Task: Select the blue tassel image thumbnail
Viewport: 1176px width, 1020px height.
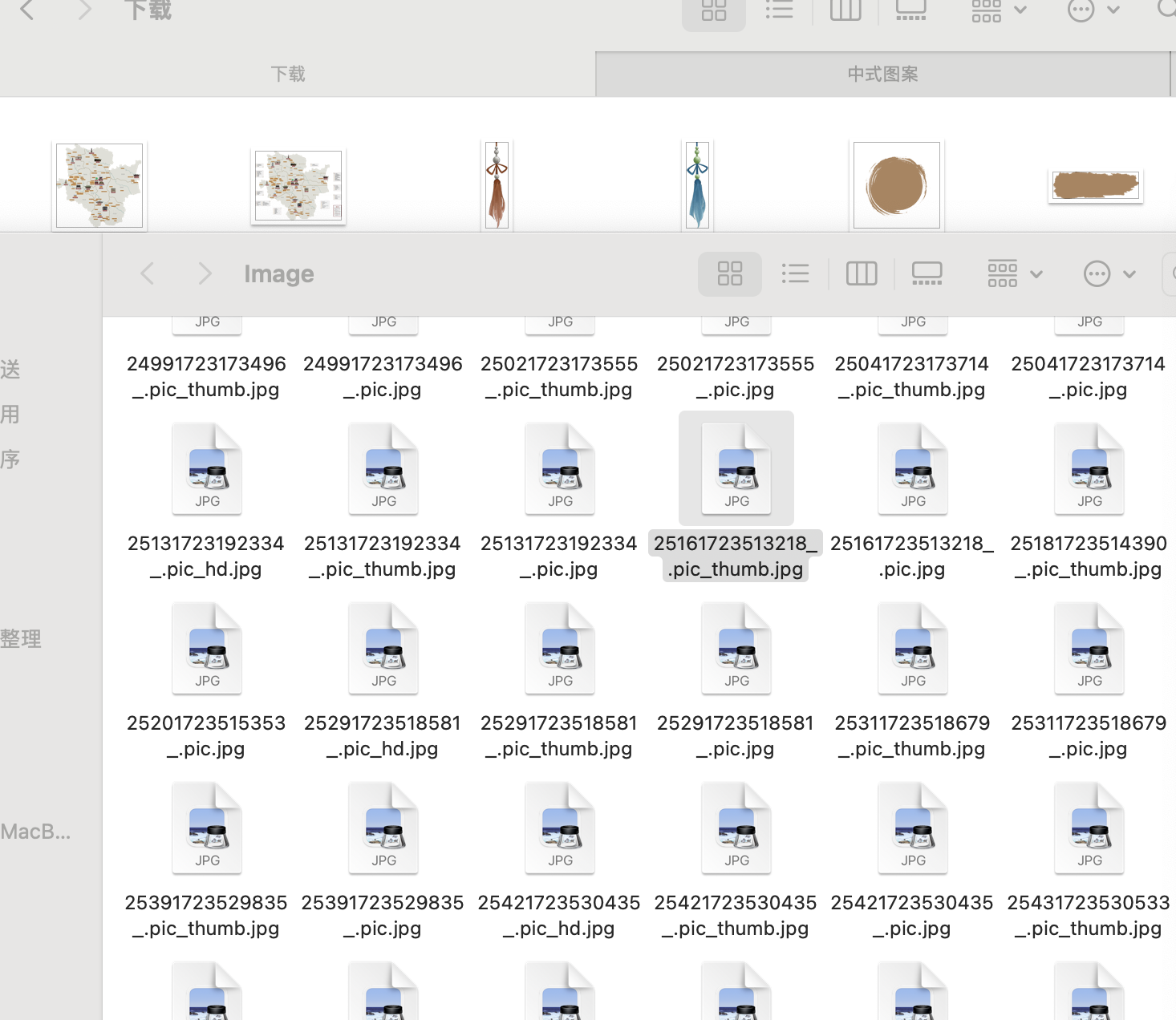Action: 697,185
